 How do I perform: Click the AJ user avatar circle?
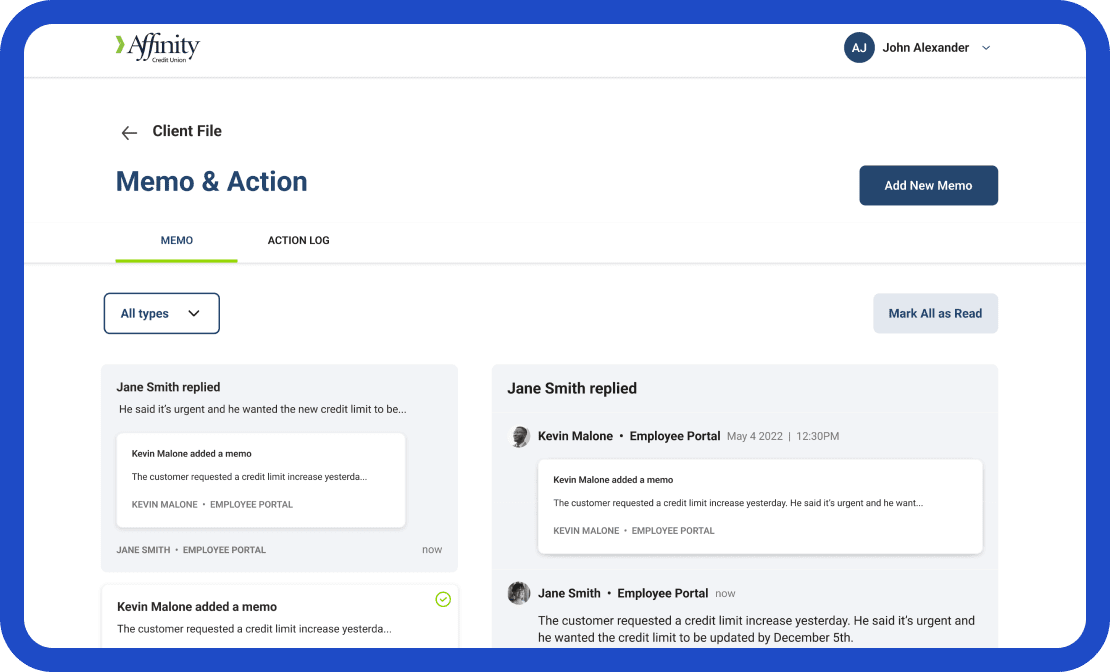(859, 48)
